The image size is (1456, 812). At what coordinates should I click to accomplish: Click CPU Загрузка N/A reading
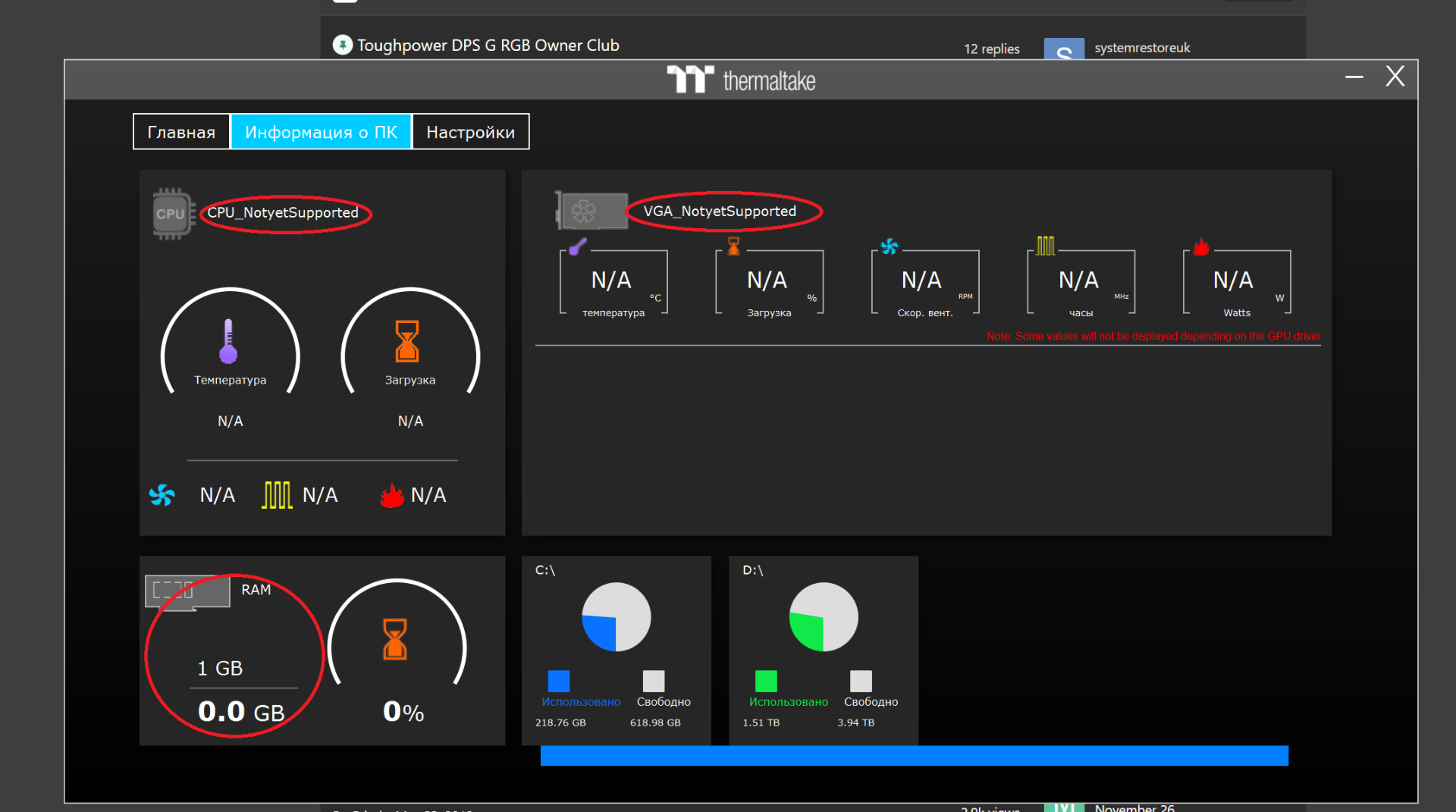point(410,421)
